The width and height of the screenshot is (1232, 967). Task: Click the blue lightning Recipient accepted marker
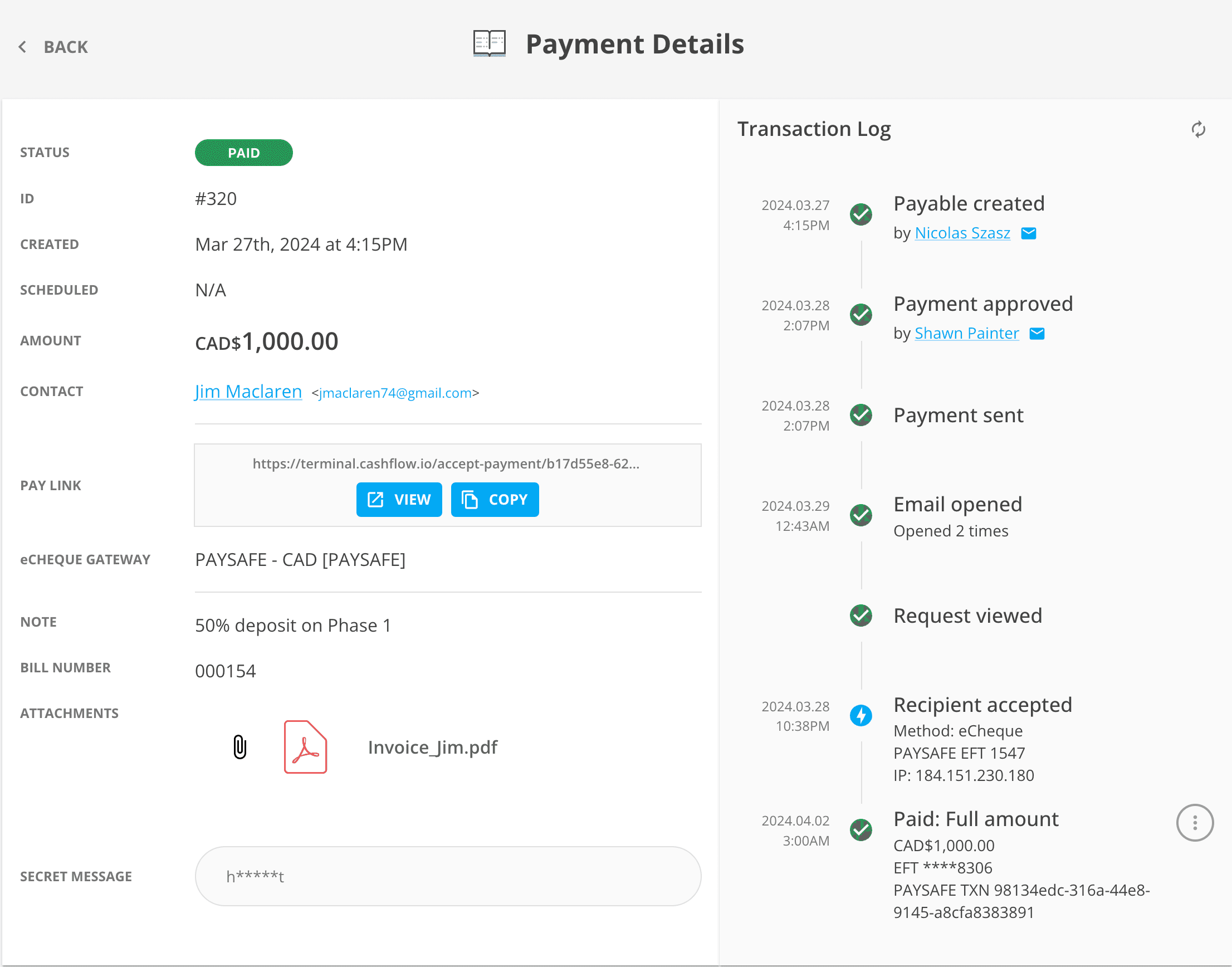(x=861, y=716)
